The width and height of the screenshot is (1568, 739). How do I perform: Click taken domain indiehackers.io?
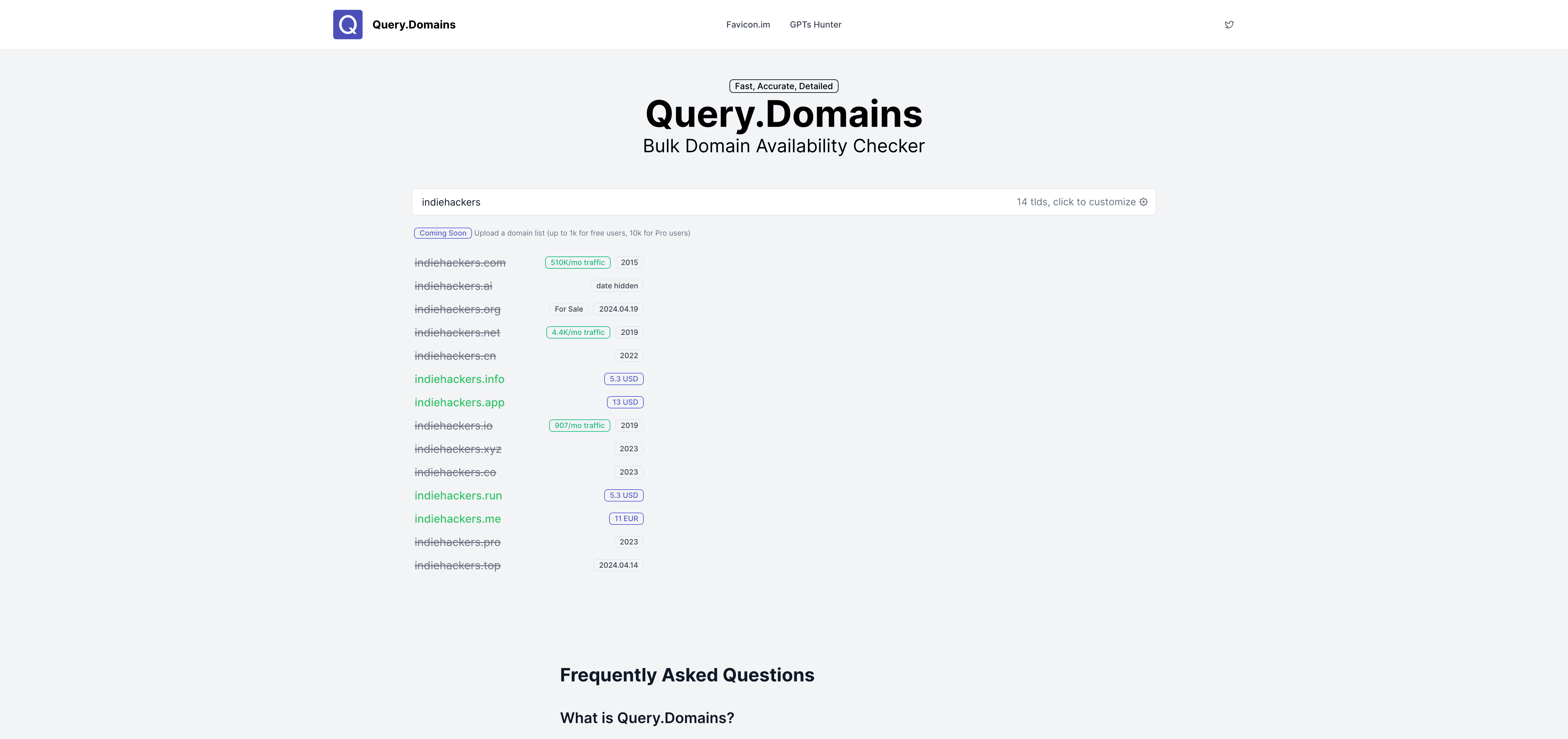453,426
